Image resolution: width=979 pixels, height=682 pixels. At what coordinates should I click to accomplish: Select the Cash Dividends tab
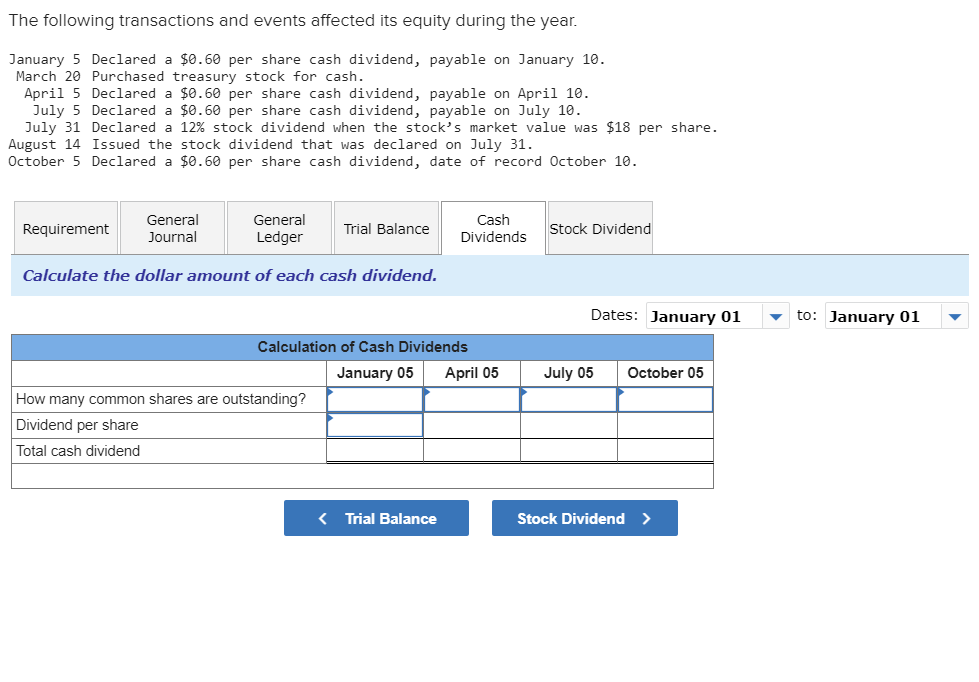(x=492, y=228)
